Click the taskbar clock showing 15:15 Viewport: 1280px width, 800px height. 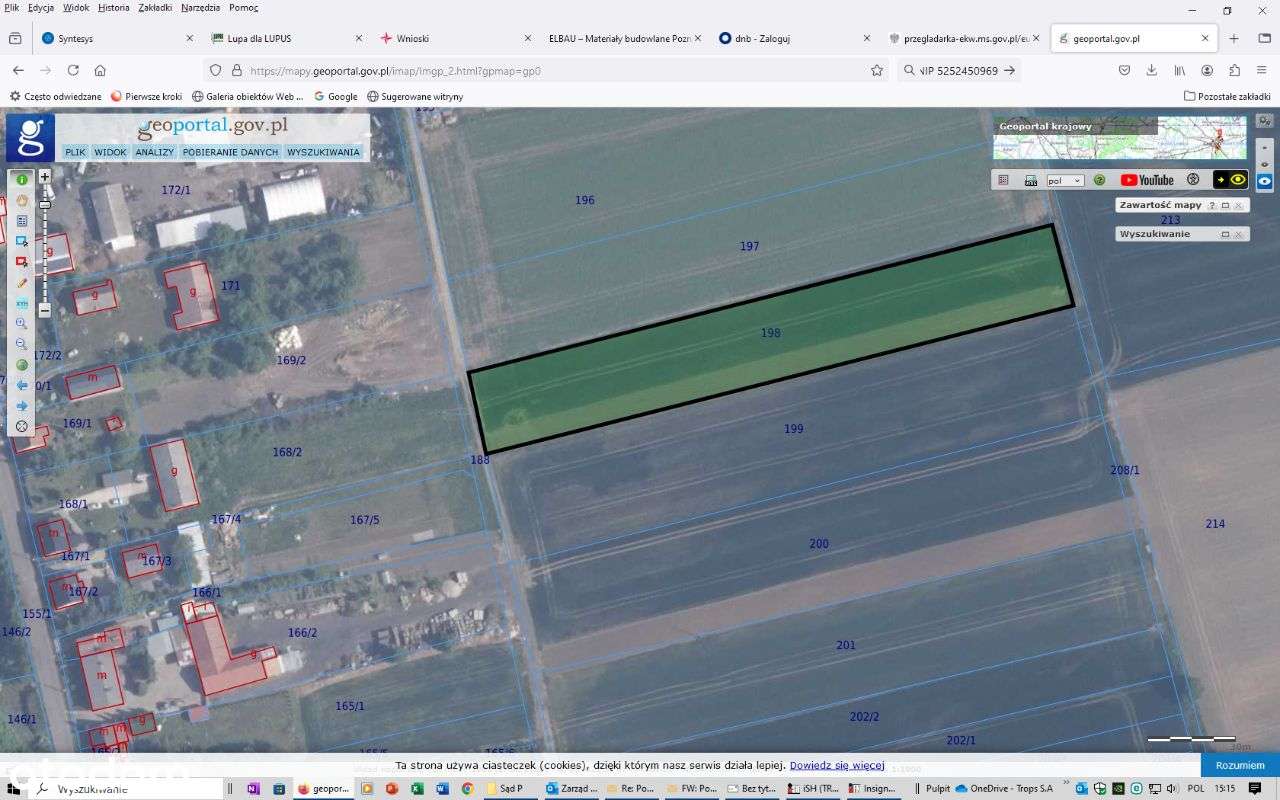[x=1224, y=789]
